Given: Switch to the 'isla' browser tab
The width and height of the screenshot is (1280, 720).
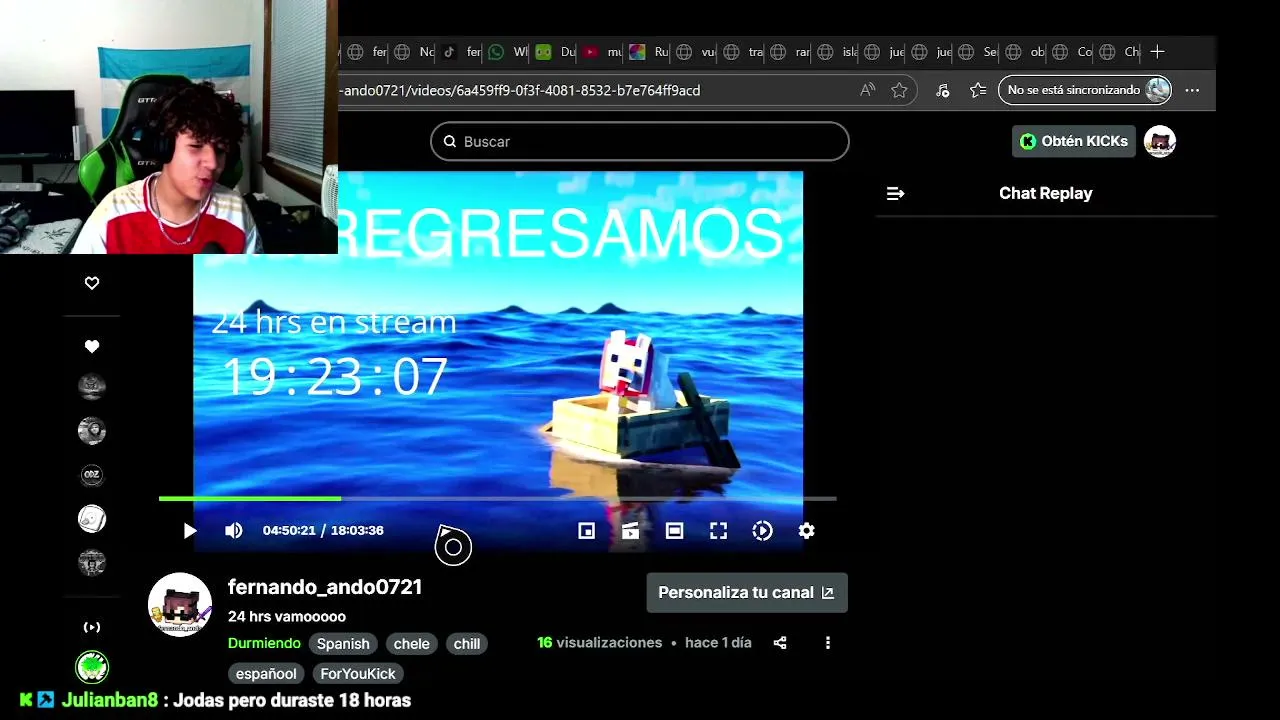Looking at the screenshot, I should [x=837, y=52].
